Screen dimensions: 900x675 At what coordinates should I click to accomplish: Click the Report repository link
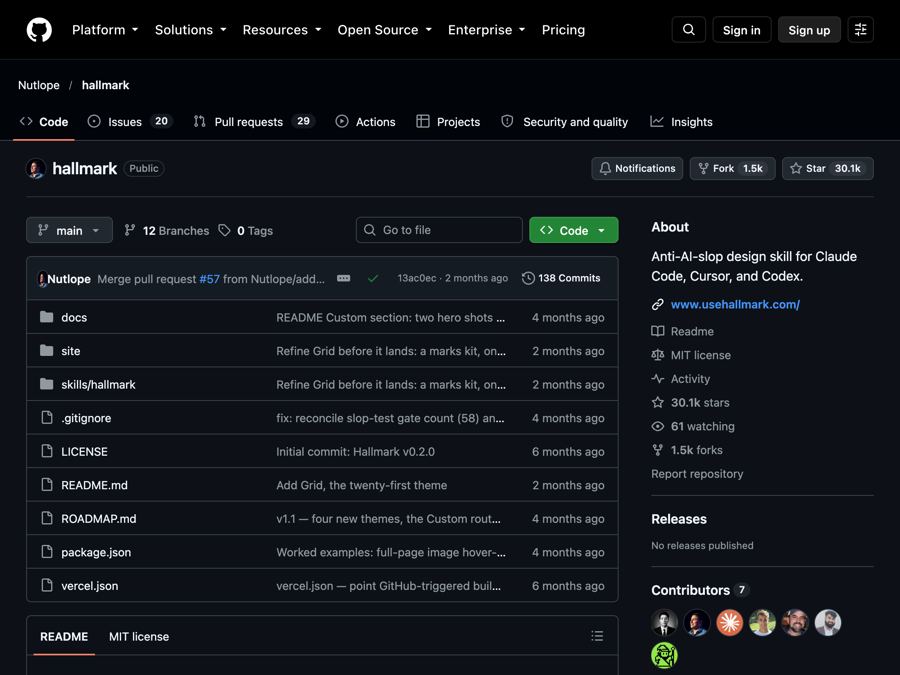click(697, 474)
